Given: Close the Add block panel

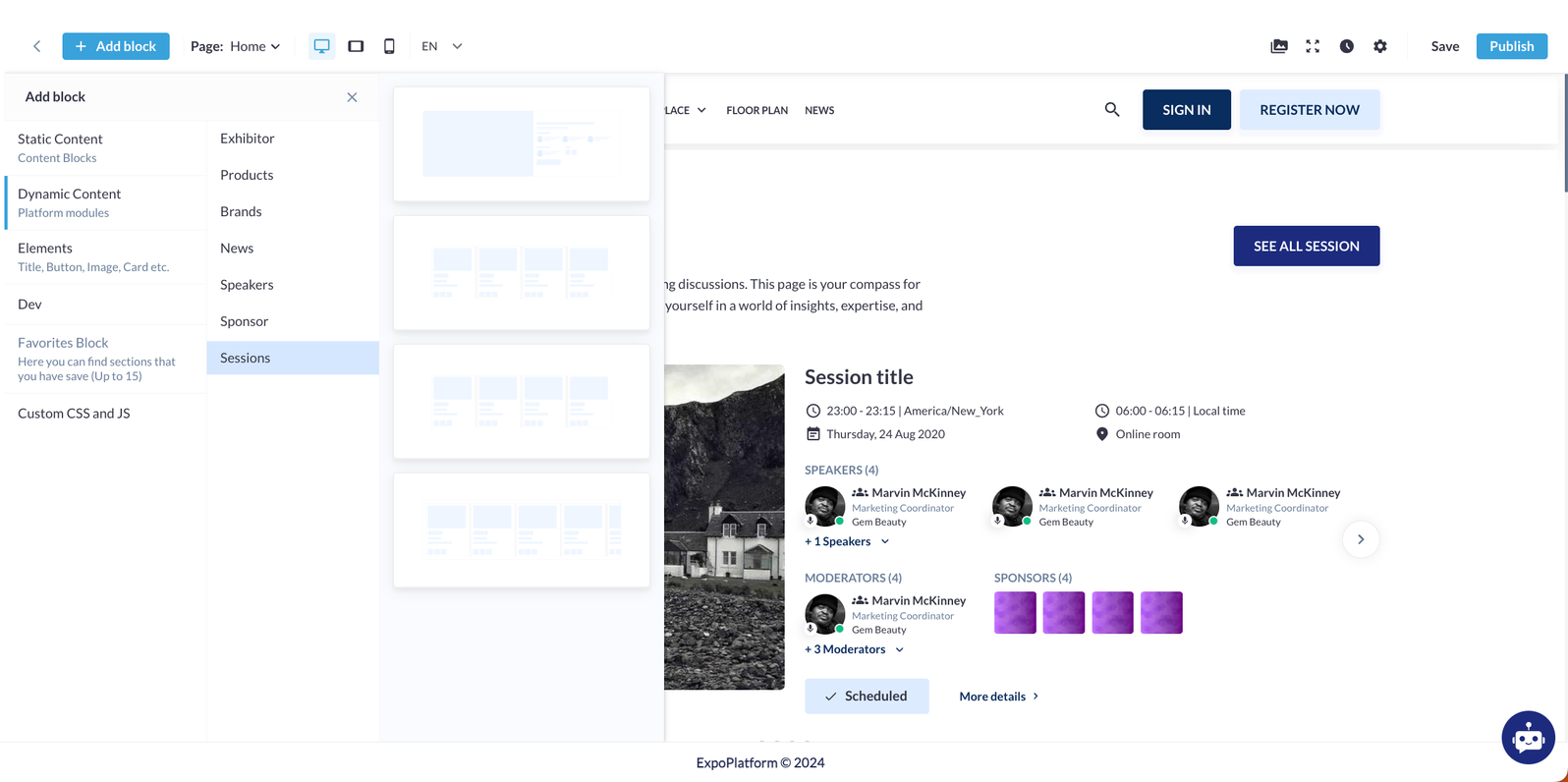Looking at the screenshot, I should 352,97.
